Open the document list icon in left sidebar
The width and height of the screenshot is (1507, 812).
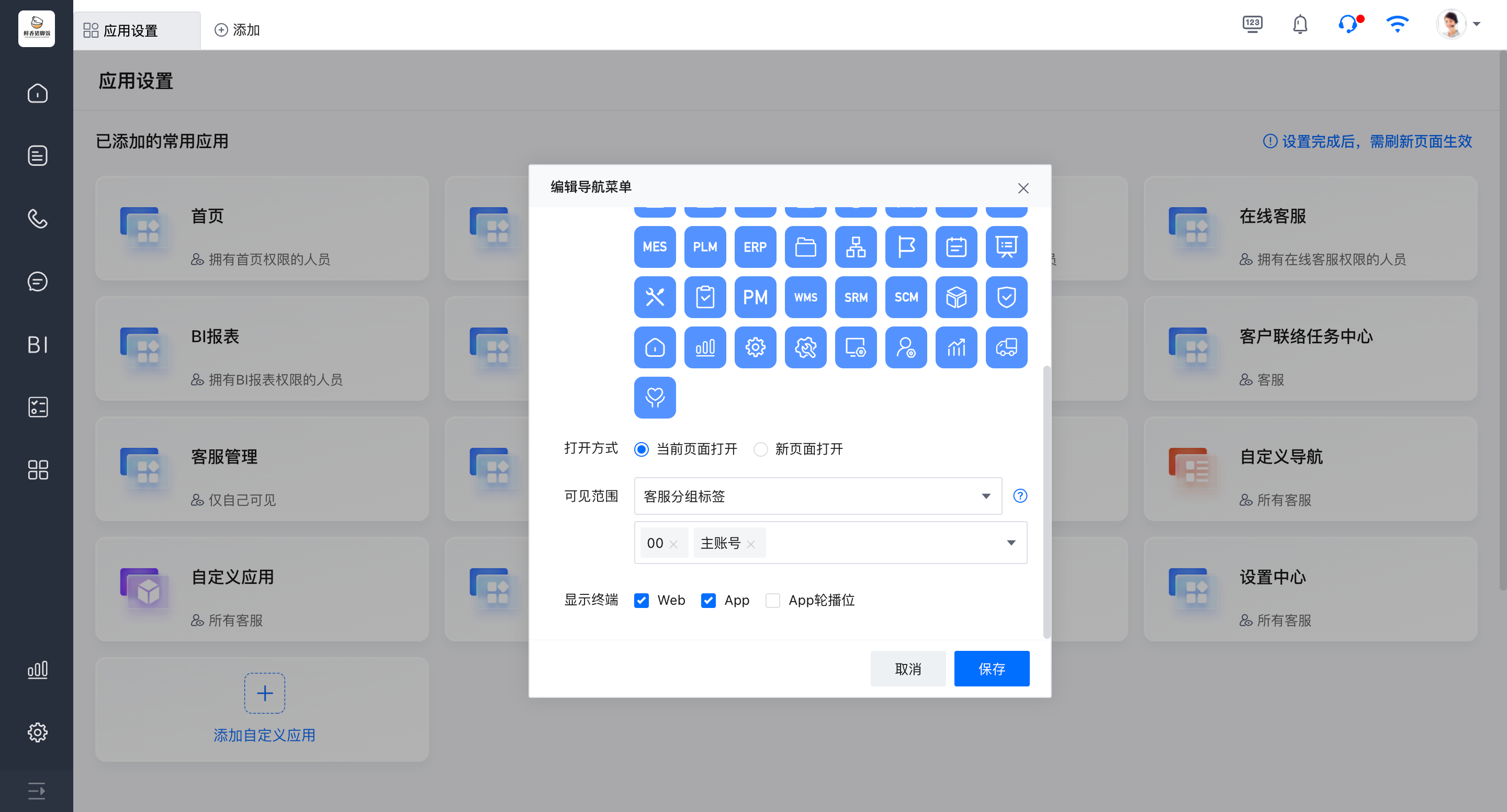(38, 155)
